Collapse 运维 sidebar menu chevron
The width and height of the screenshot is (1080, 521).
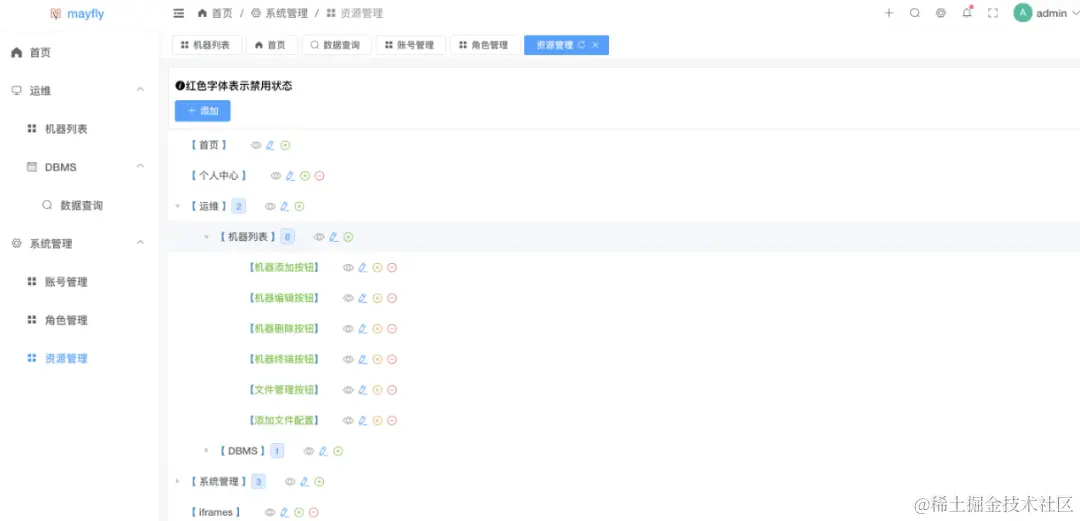(141, 90)
